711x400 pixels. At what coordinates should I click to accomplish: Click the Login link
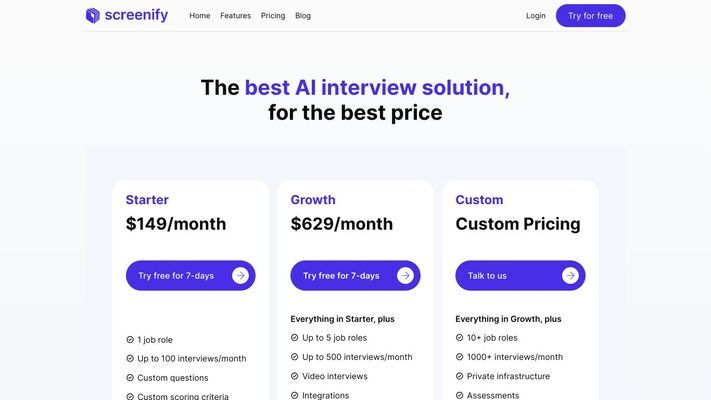click(x=536, y=16)
